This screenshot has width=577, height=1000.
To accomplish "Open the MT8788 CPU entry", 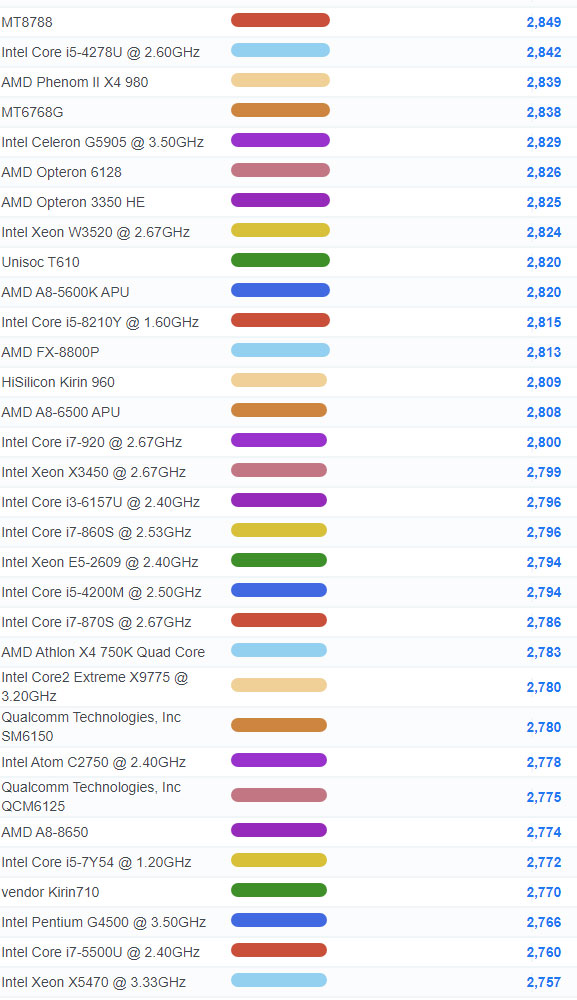I will coord(27,22).
